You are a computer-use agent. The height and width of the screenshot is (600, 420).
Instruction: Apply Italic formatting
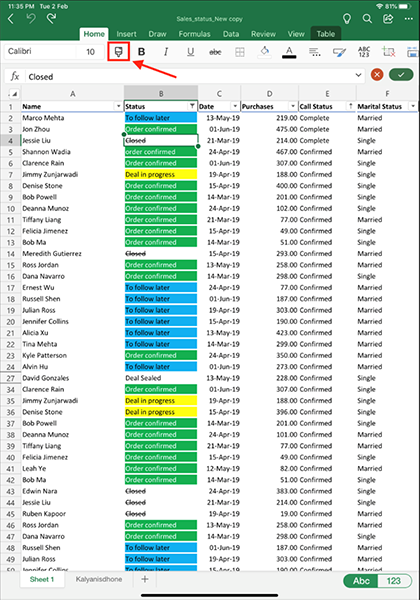[166, 52]
